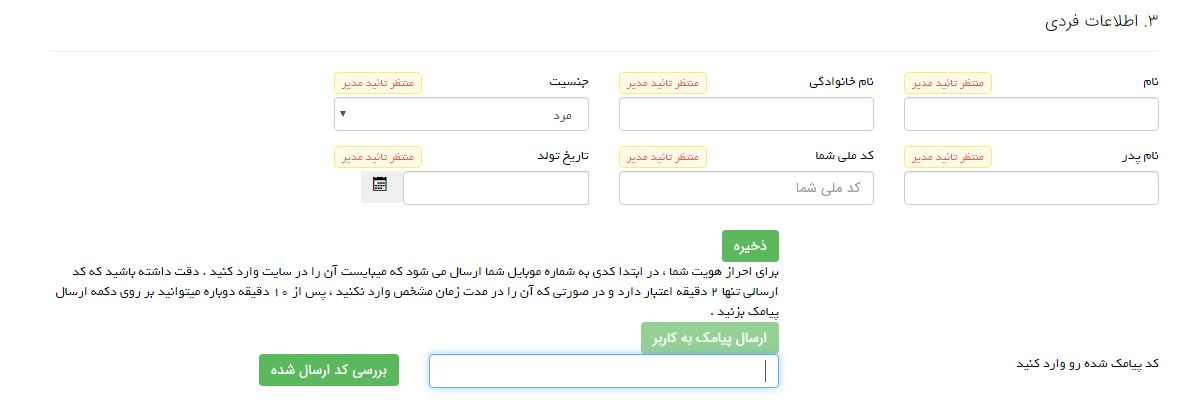
Task: Click the ۳. اطلاعات فردی section heading
Action: 1102,22
